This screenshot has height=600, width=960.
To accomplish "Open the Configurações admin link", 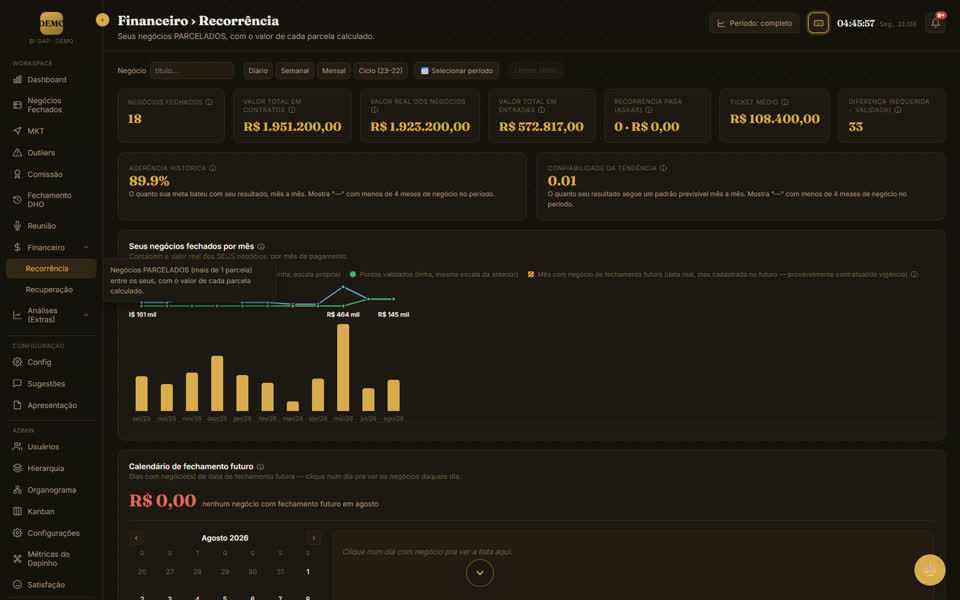I will [x=53, y=533].
